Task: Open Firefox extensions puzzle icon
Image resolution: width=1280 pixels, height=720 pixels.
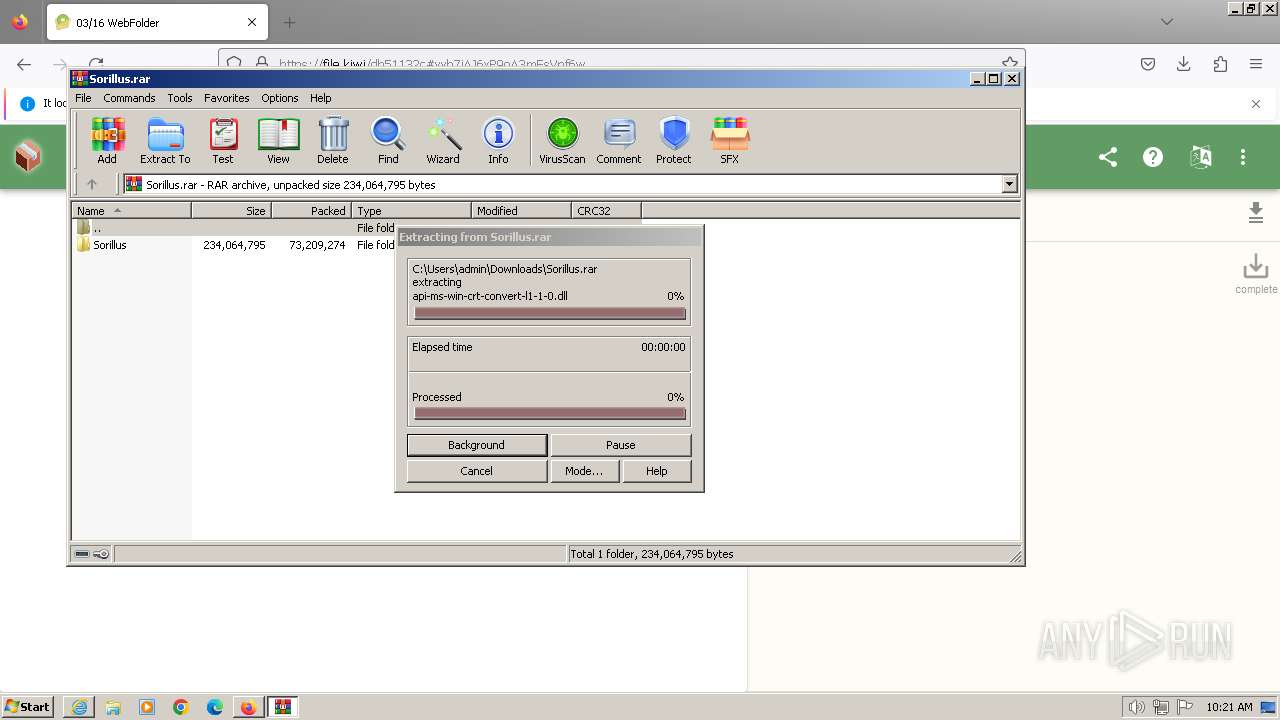Action: tap(1220, 64)
